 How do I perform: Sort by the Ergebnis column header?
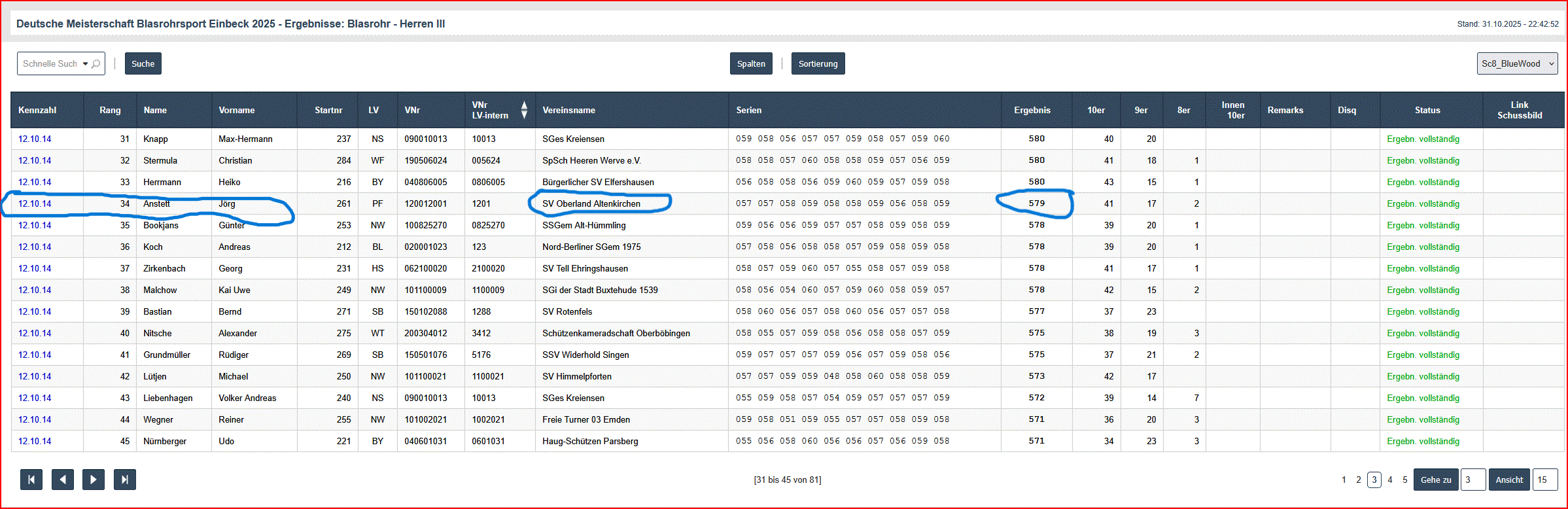1032,110
